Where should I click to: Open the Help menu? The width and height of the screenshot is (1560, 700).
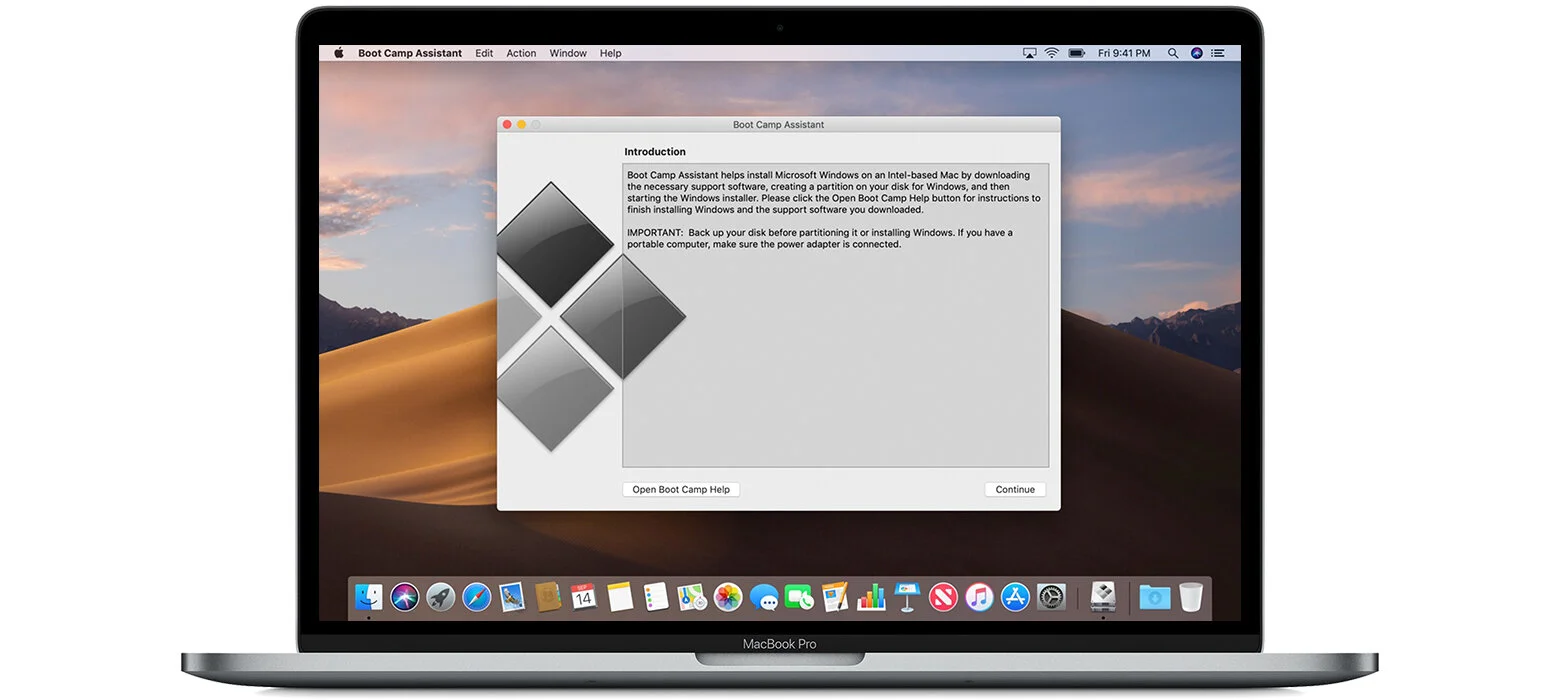[610, 53]
